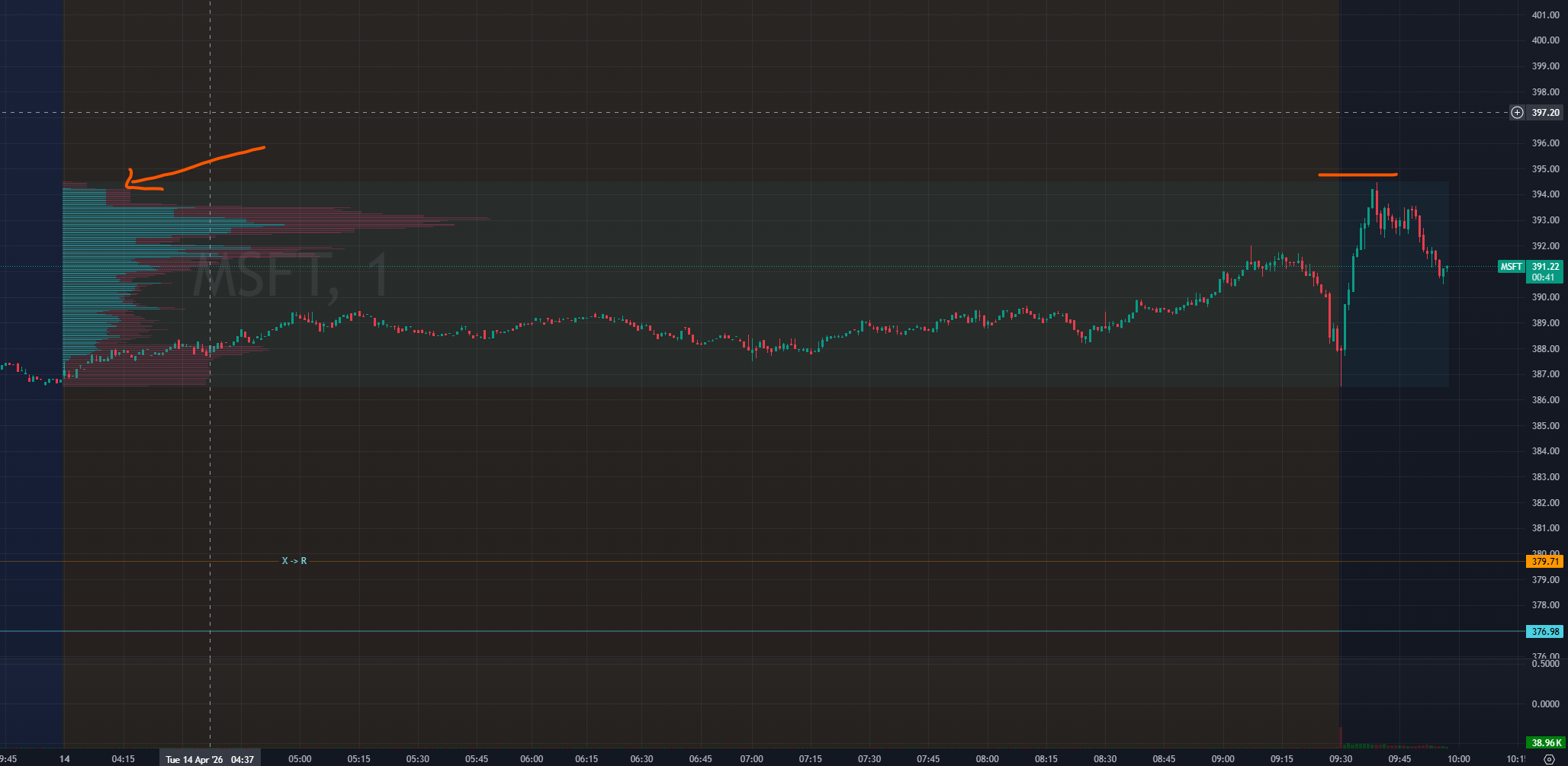
Task: Click the 09:30 mark on time axis
Action: coord(1341,759)
